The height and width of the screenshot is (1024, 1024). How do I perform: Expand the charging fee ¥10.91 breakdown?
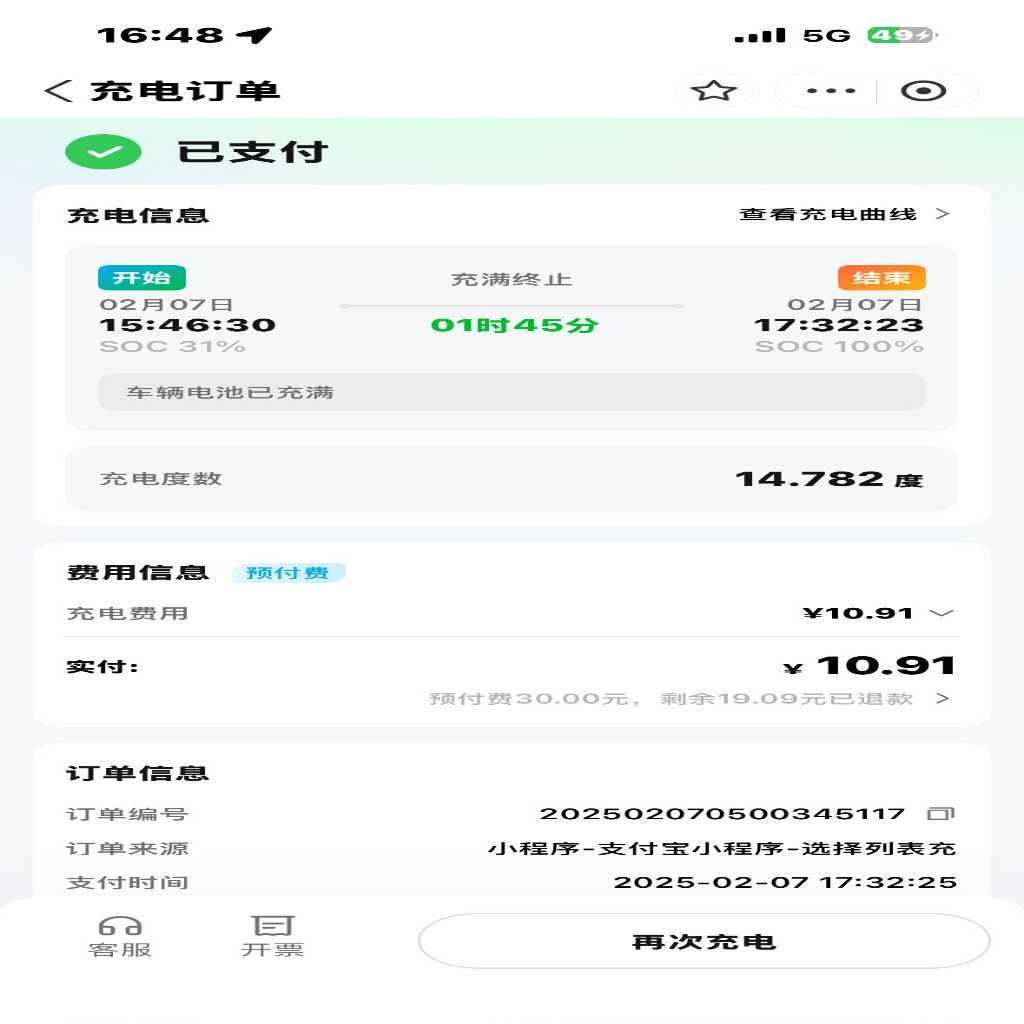pyautogui.click(x=941, y=613)
